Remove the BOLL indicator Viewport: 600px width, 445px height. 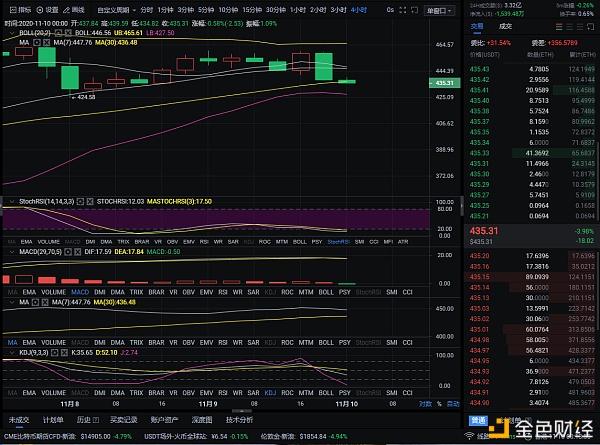pyautogui.click(x=68, y=33)
